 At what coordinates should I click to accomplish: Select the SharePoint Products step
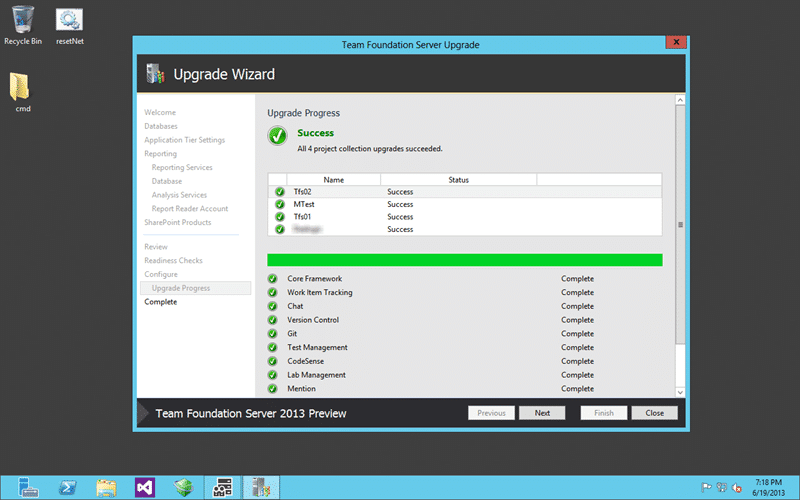coord(178,222)
